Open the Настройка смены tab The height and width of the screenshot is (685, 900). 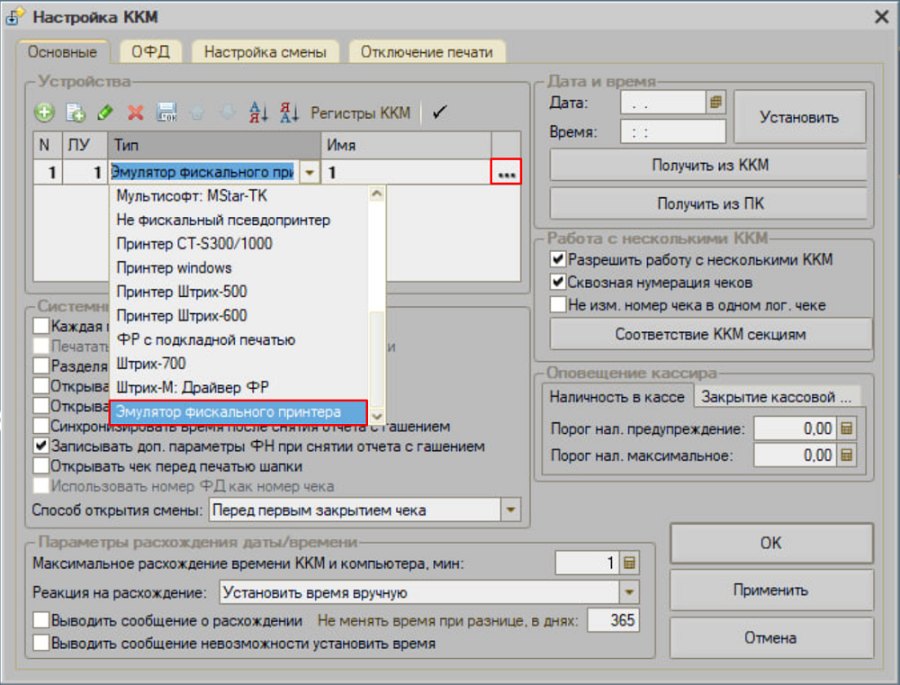click(265, 52)
